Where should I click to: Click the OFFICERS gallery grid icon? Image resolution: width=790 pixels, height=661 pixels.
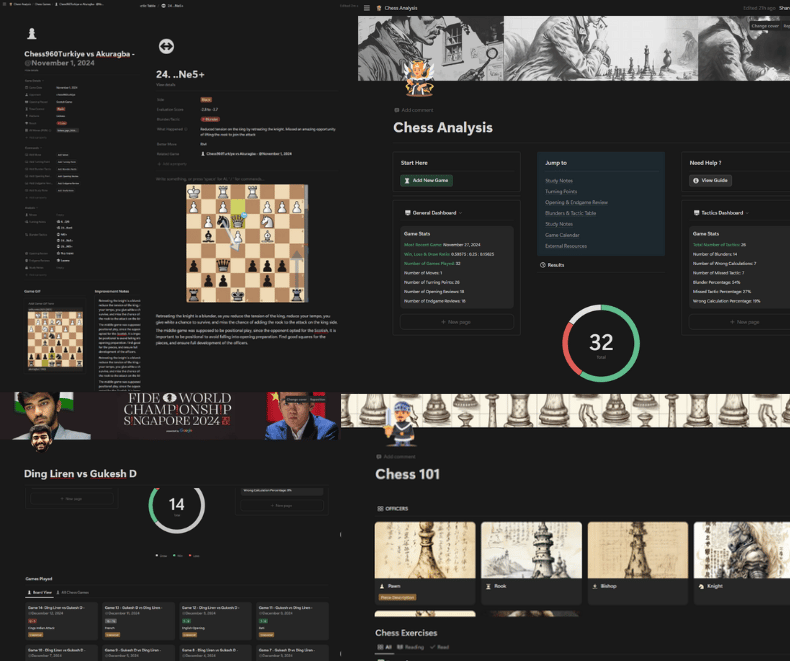380,509
